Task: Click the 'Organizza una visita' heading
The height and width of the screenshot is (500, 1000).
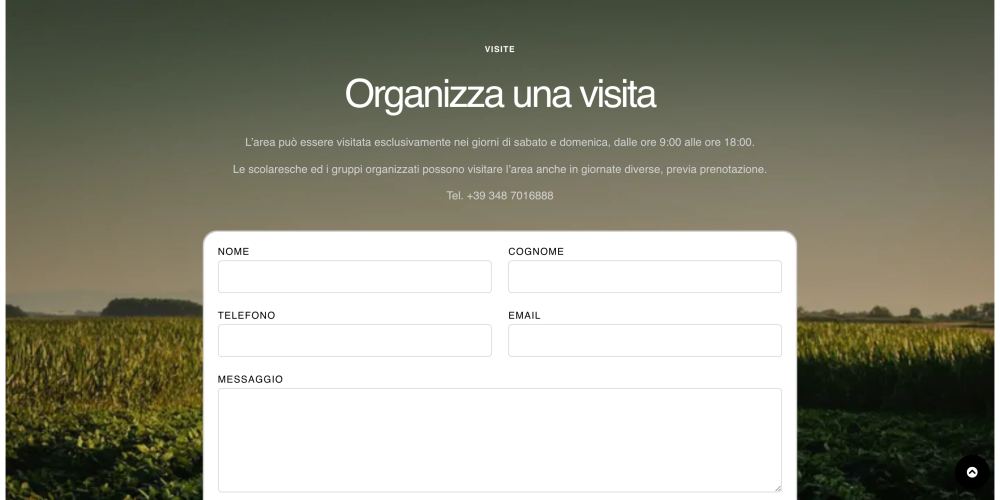Action: [500, 94]
